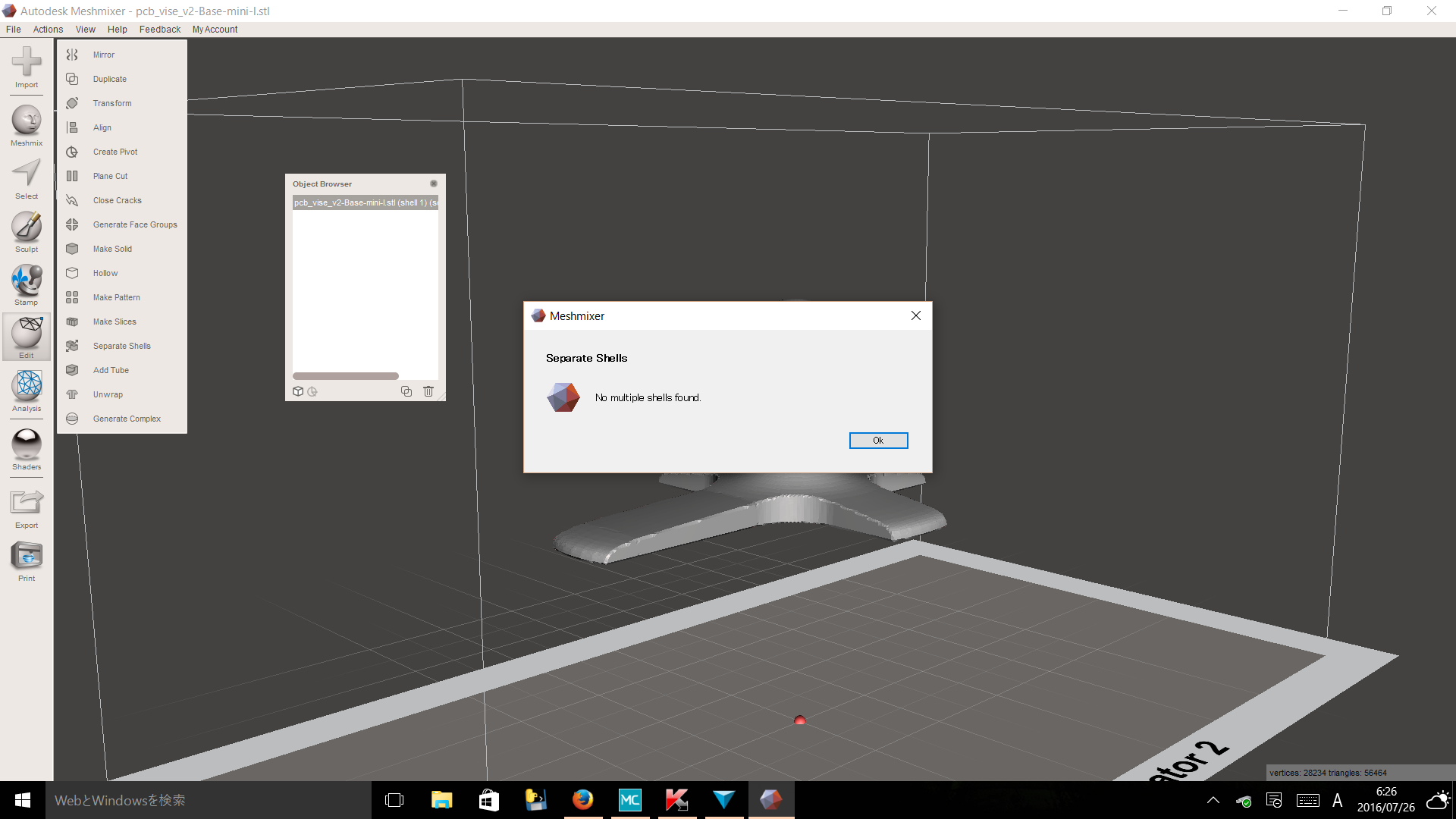Open the taskbar clock and date
The image size is (1456, 819).
(x=1385, y=800)
